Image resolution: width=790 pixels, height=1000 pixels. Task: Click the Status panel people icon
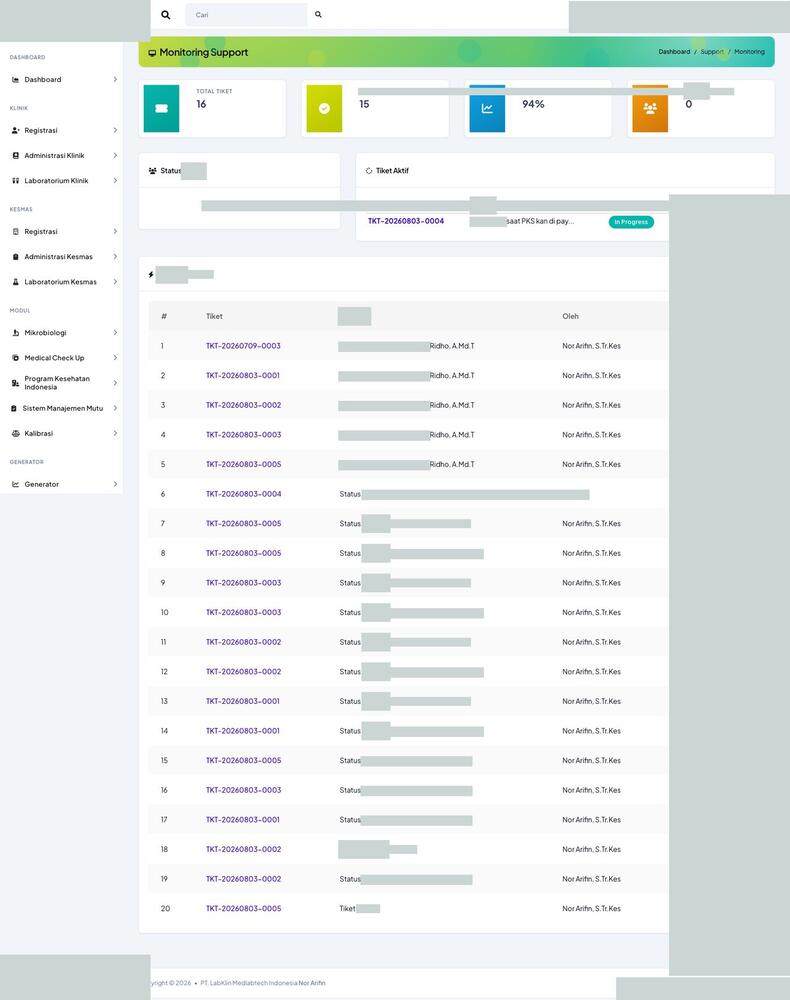[x=152, y=171]
